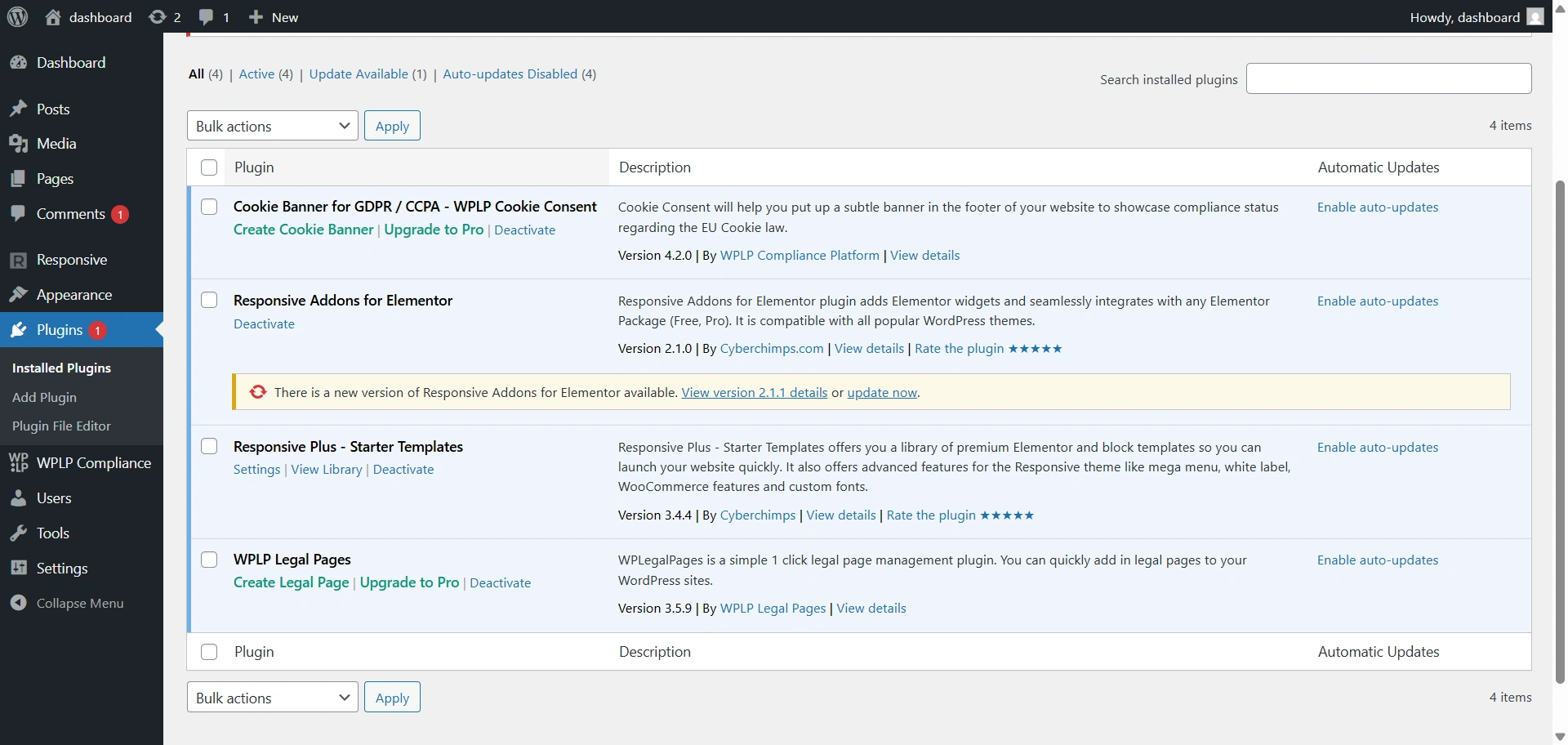Click the Pages icon in sidebar
1568x745 pixels.
[19, 179]
